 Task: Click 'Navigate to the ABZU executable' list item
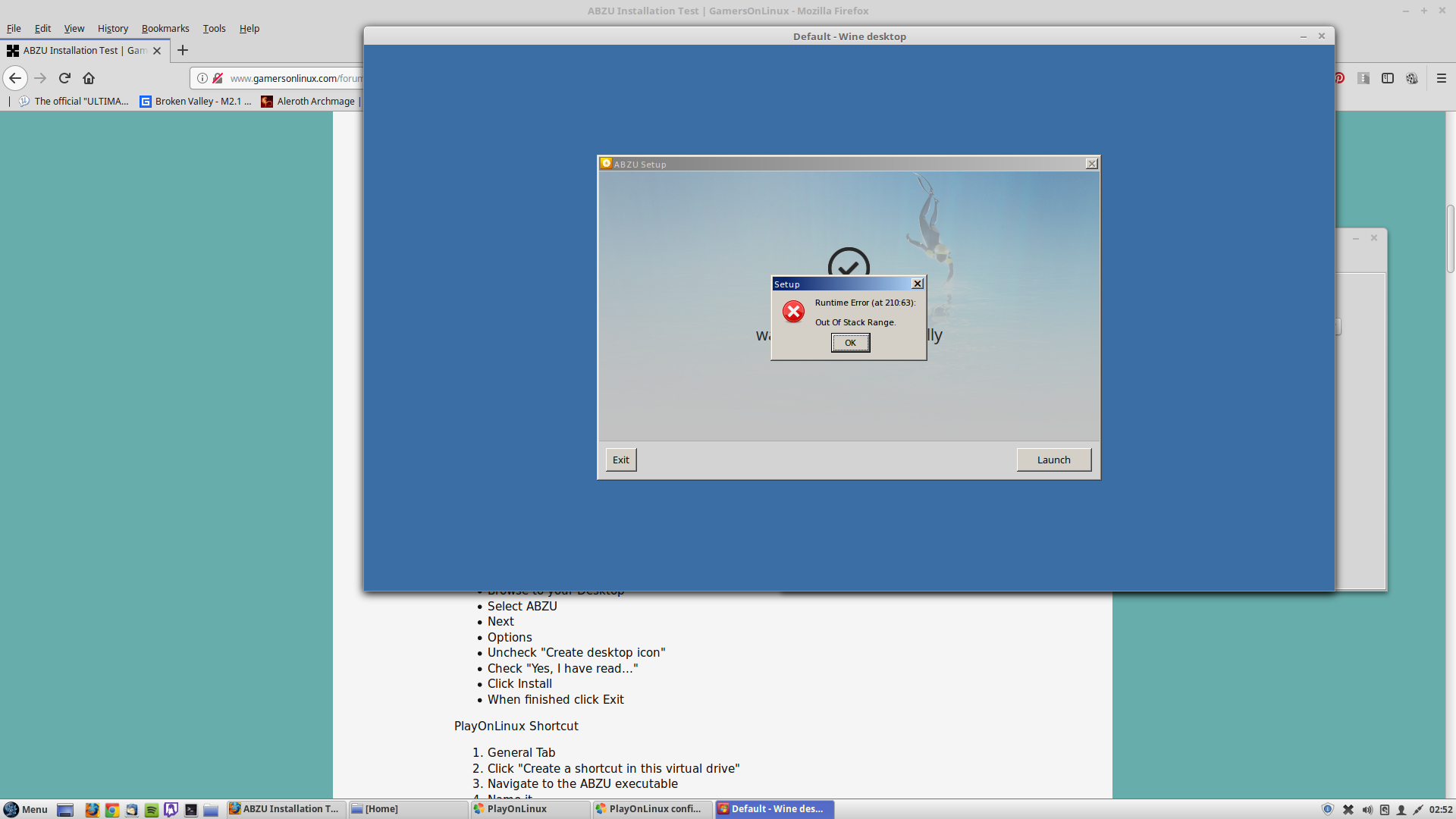[582, 783]
